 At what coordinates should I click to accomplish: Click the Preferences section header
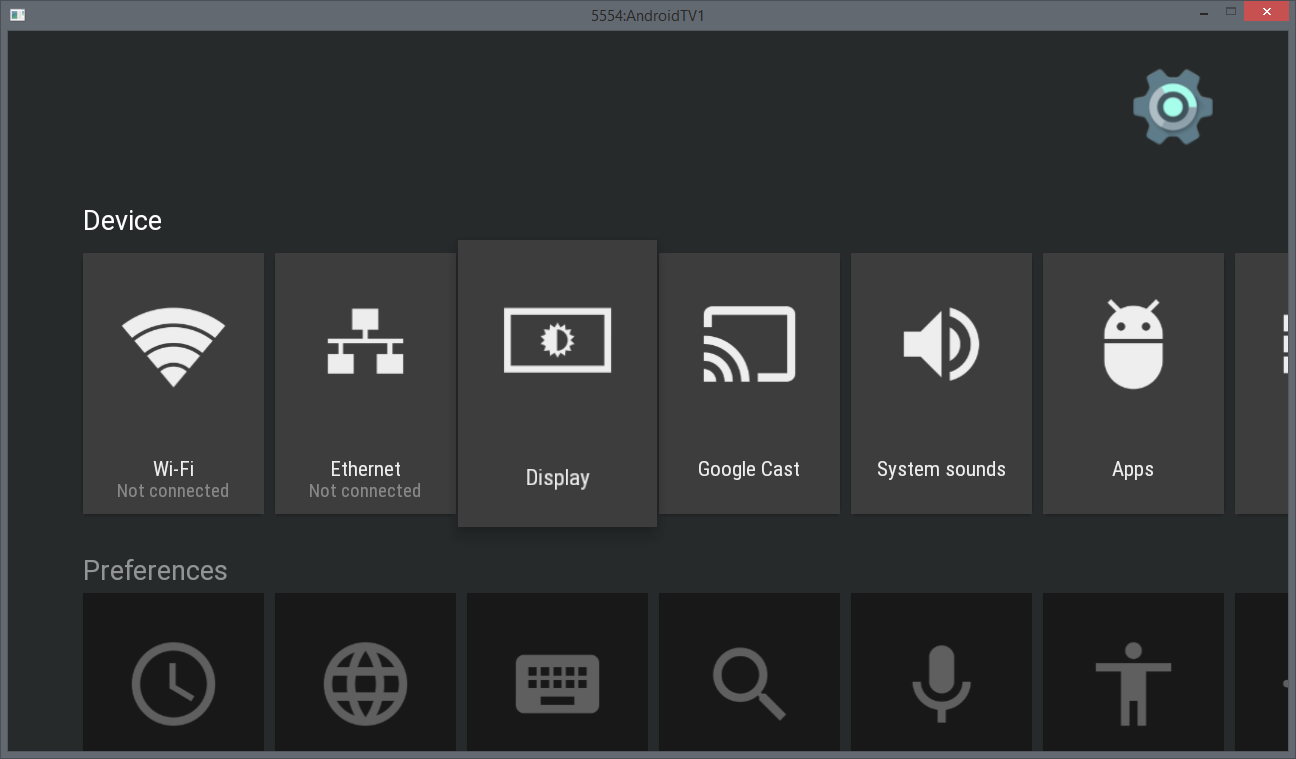tap(155, 570)
